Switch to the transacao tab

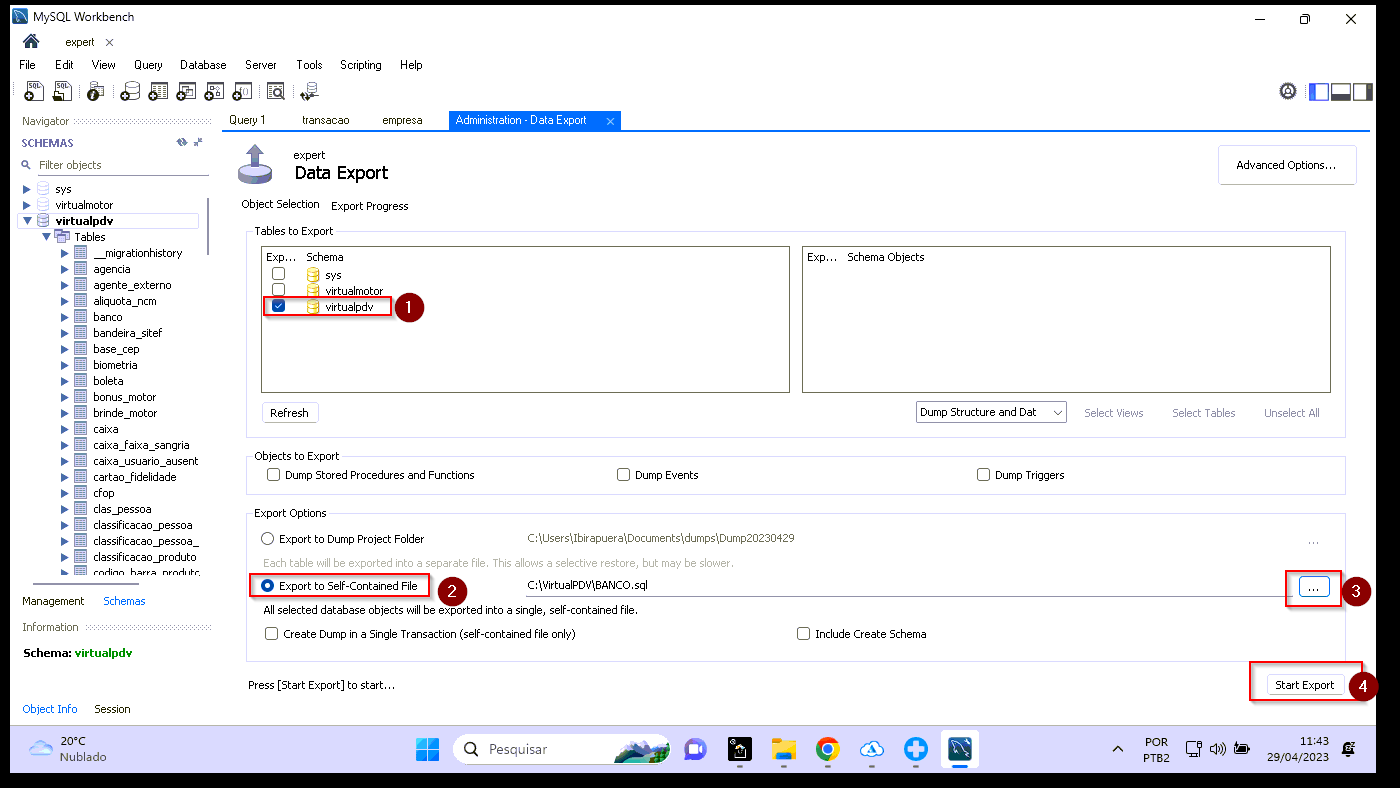(326, 120)
